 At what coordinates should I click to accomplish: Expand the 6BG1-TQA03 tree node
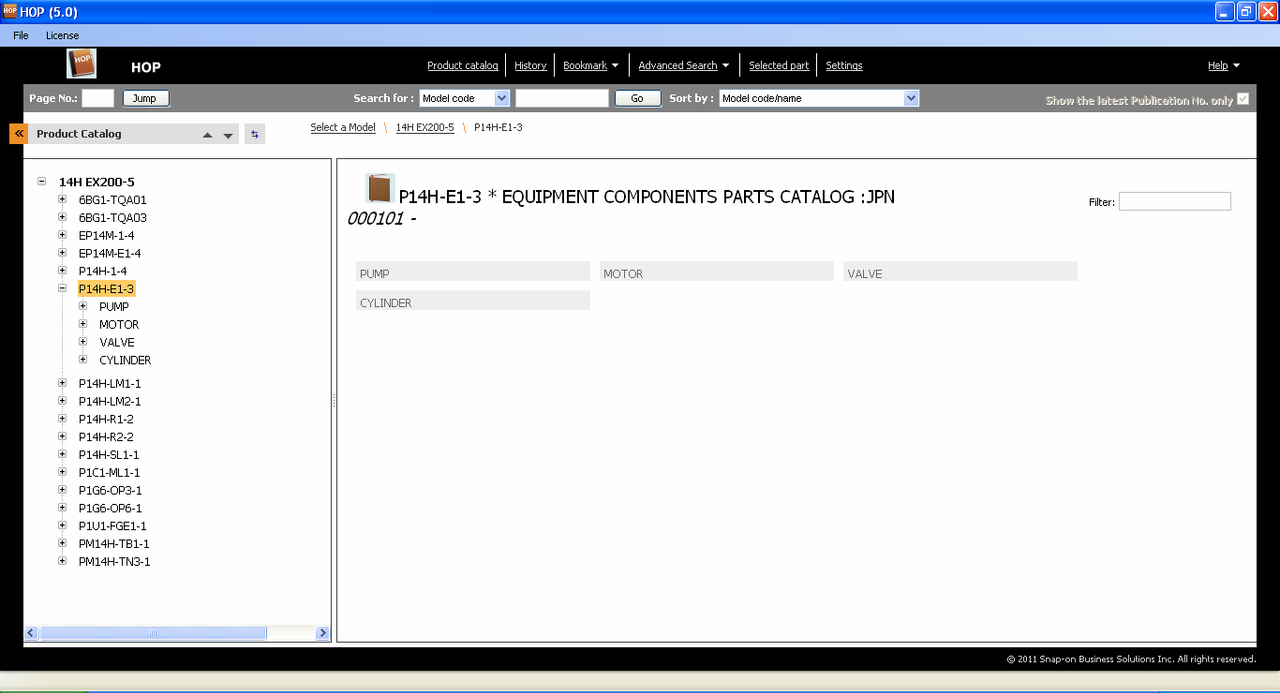pos(62,217)
